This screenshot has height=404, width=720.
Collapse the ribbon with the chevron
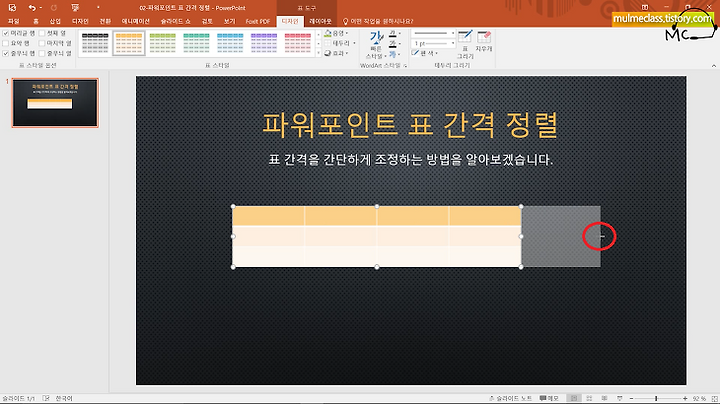point(714,66)
